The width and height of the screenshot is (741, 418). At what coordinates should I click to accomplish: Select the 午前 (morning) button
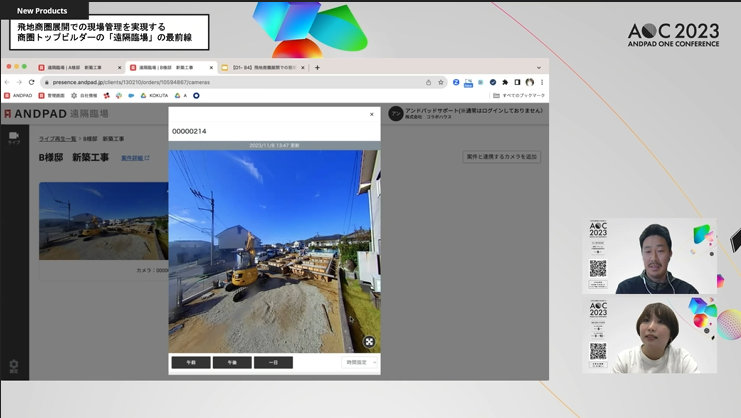tap(191, 362)
